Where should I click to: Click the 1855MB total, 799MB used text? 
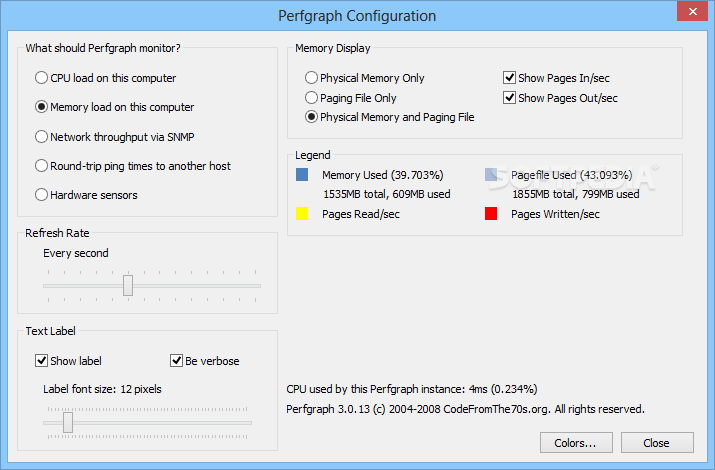click(x=575, y=194)
